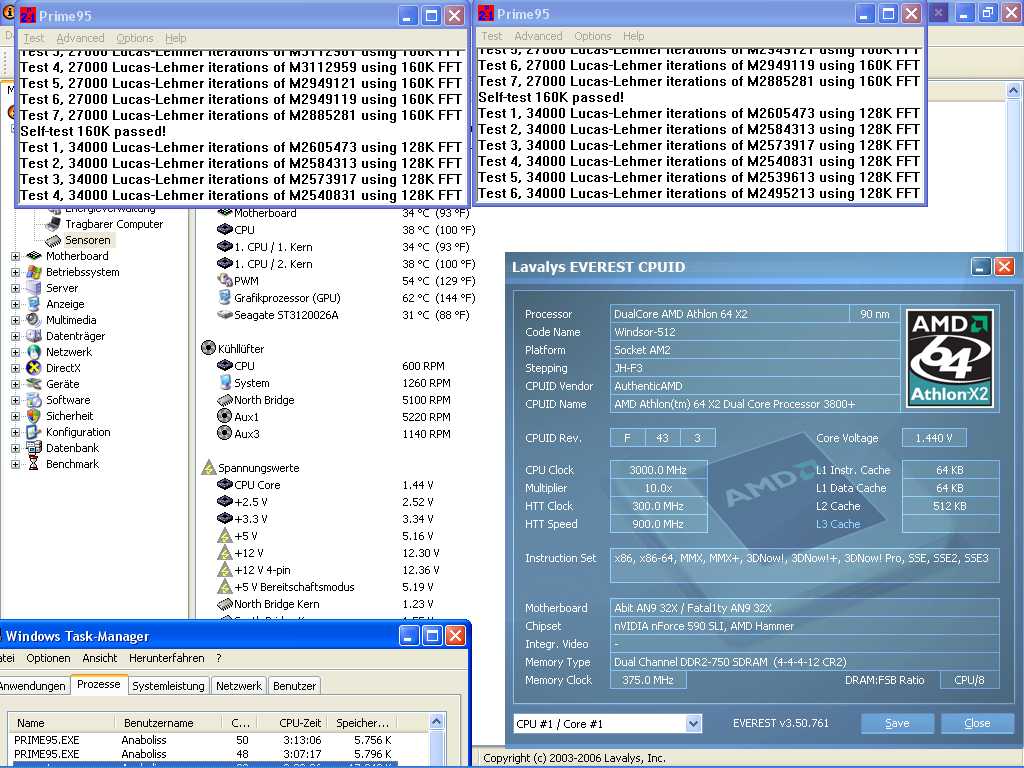Sort processes by Benutzername column
The image size is (1024, 768).
168,722
